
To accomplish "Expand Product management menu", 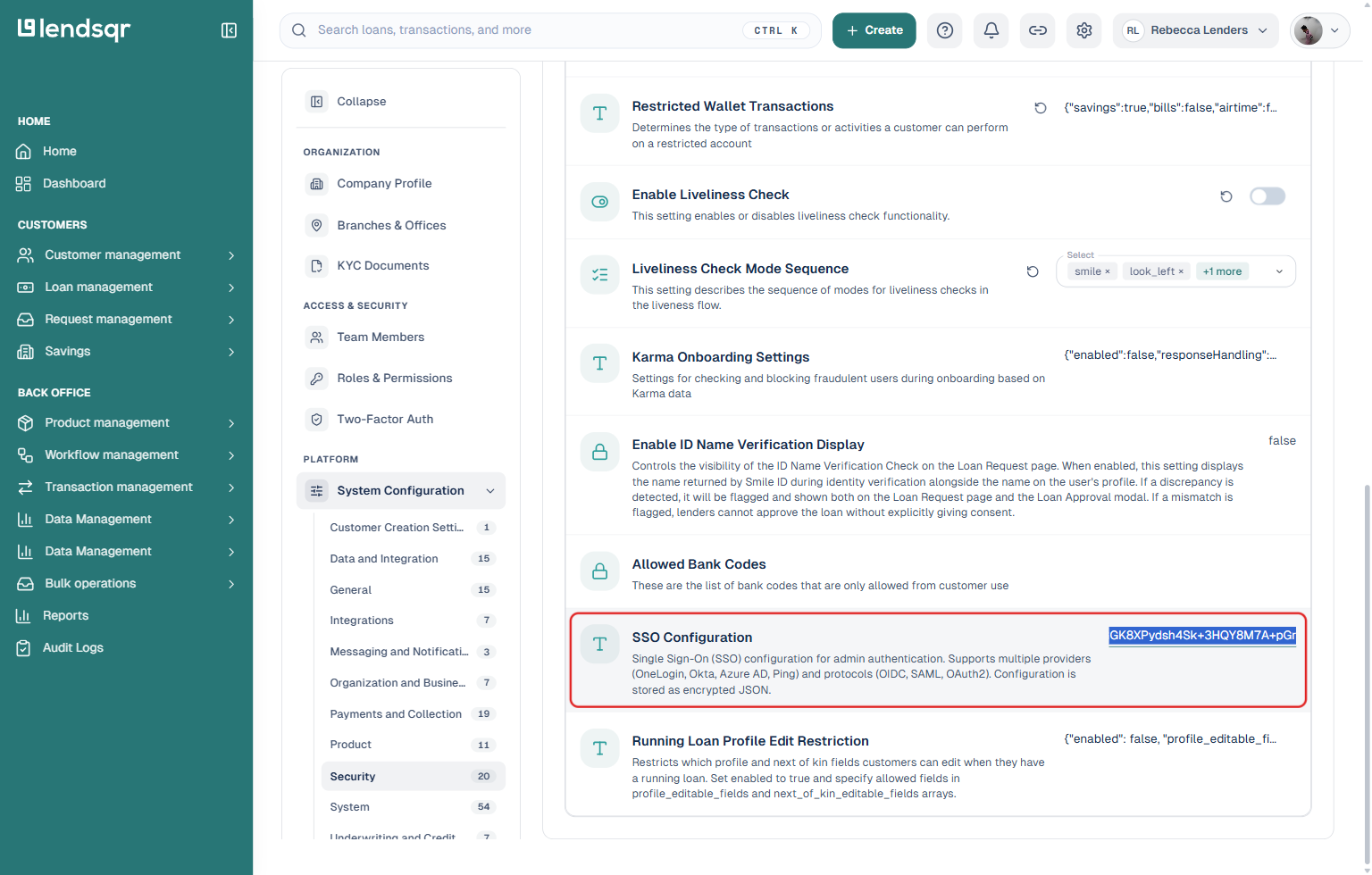I will 126,423.
